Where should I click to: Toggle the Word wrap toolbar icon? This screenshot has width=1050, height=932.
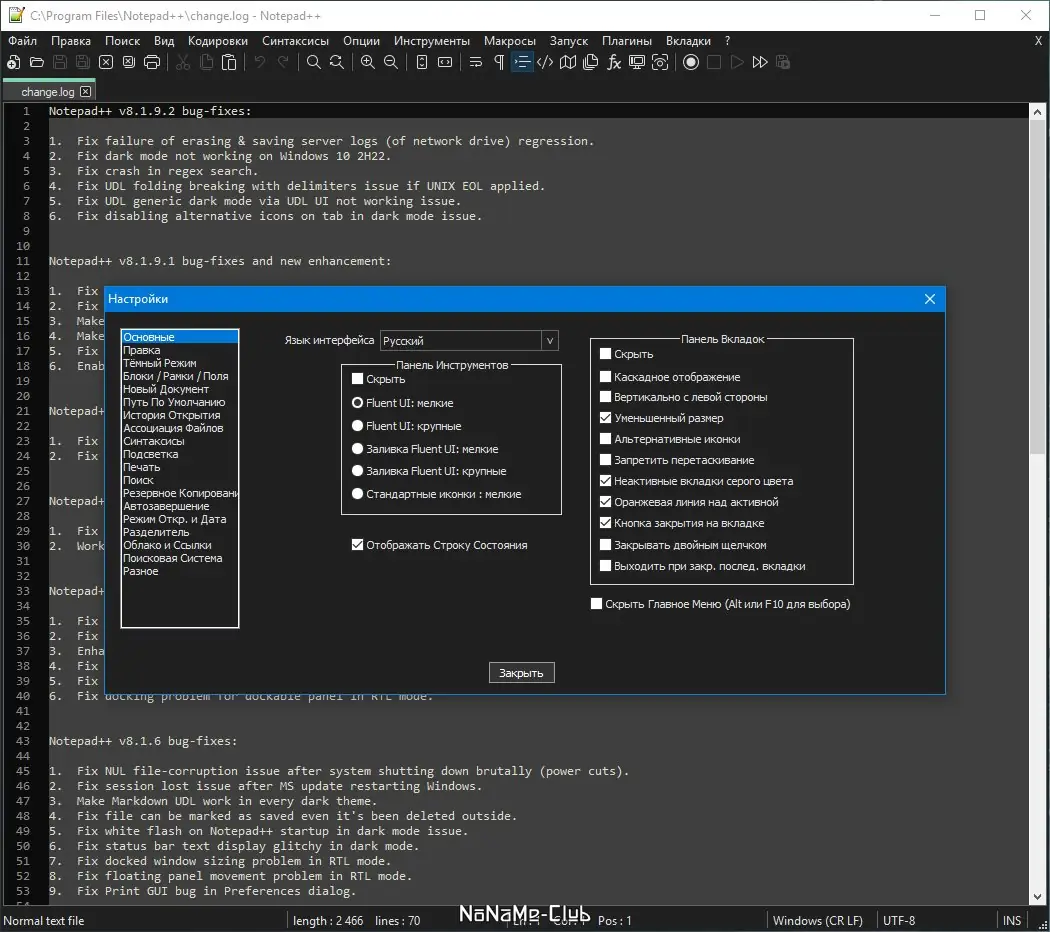[x=475, y=62]
